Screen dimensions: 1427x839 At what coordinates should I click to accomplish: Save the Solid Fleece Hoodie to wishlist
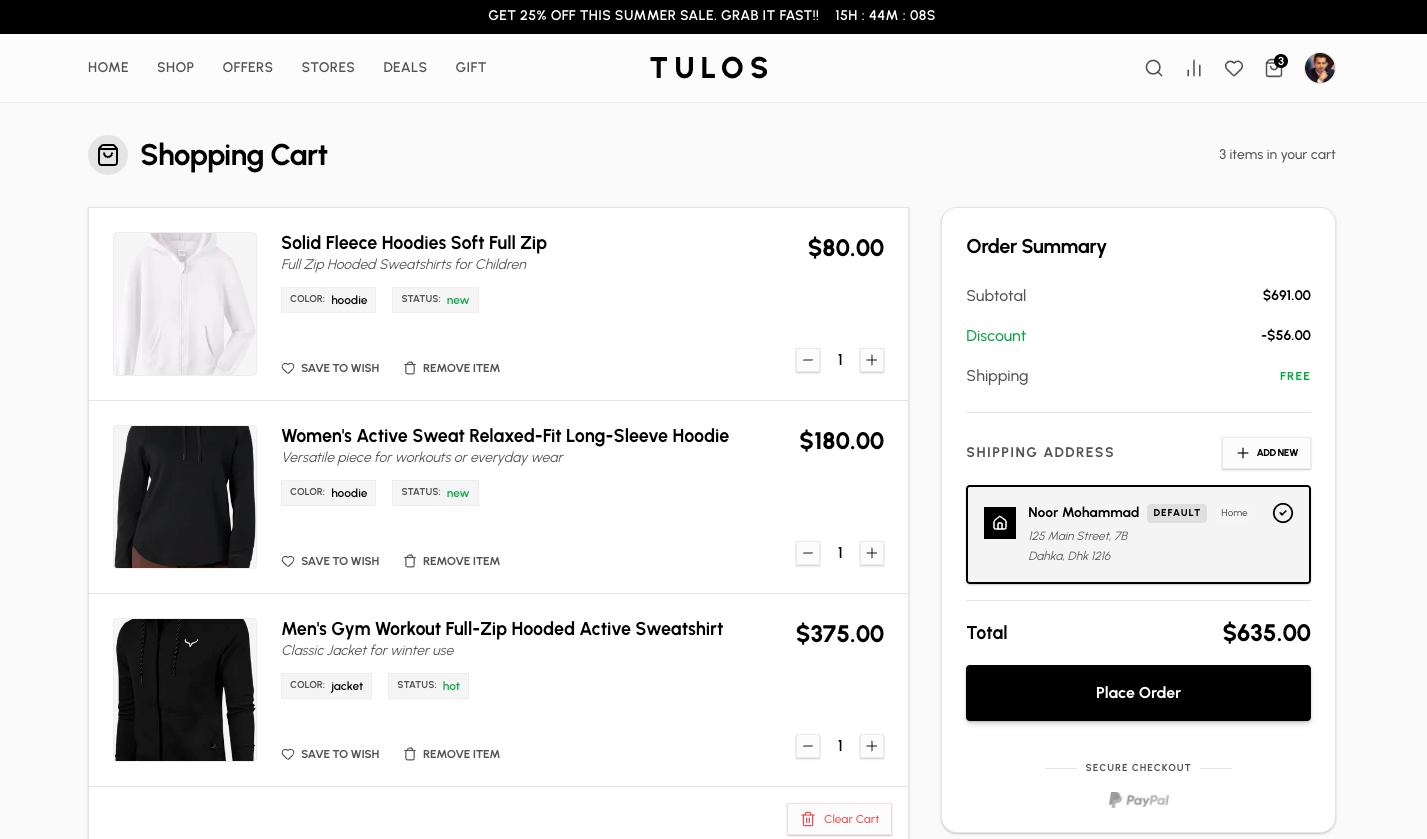(330, 368)
